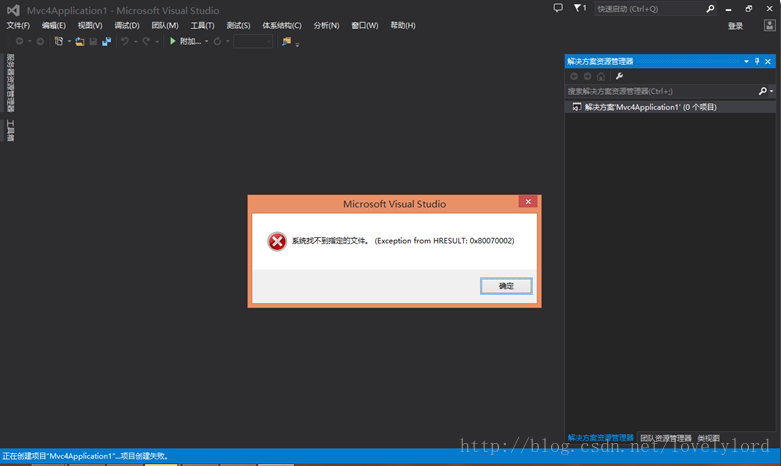This screenshot has height=466, width=781.
Task: Click the Redo toolbar icon
Action: (146, 41)
